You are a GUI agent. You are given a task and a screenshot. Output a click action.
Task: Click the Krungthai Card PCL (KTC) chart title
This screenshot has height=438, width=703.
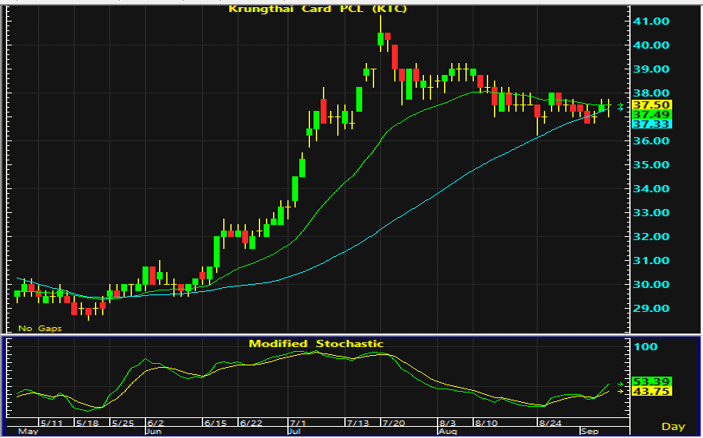[317, 9]
